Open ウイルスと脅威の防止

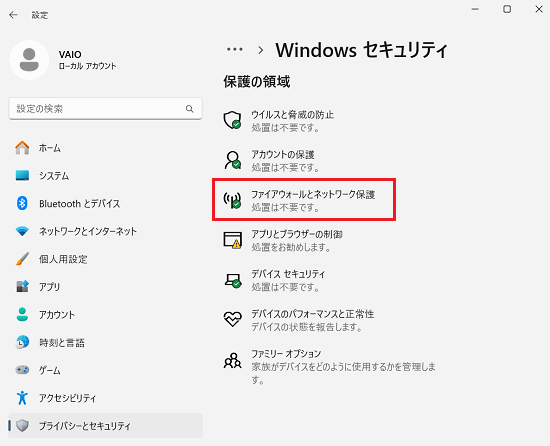coord(293,115)
